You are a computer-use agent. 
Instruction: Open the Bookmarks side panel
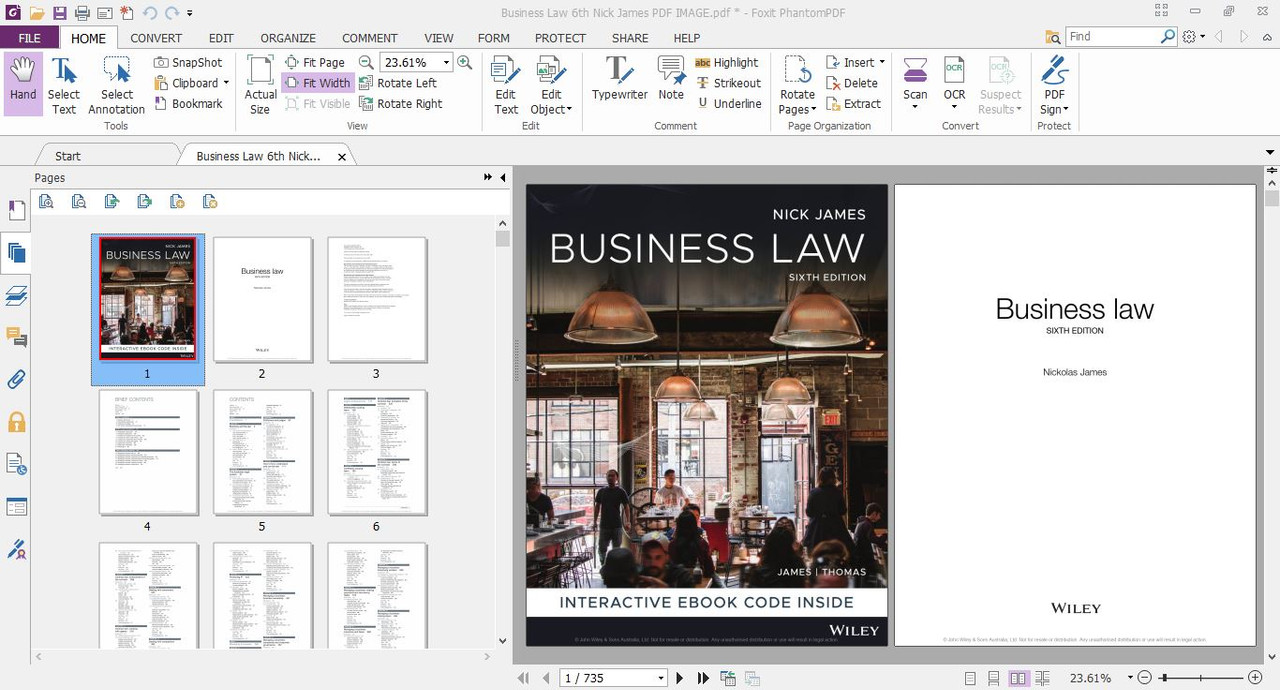point(17,210)
